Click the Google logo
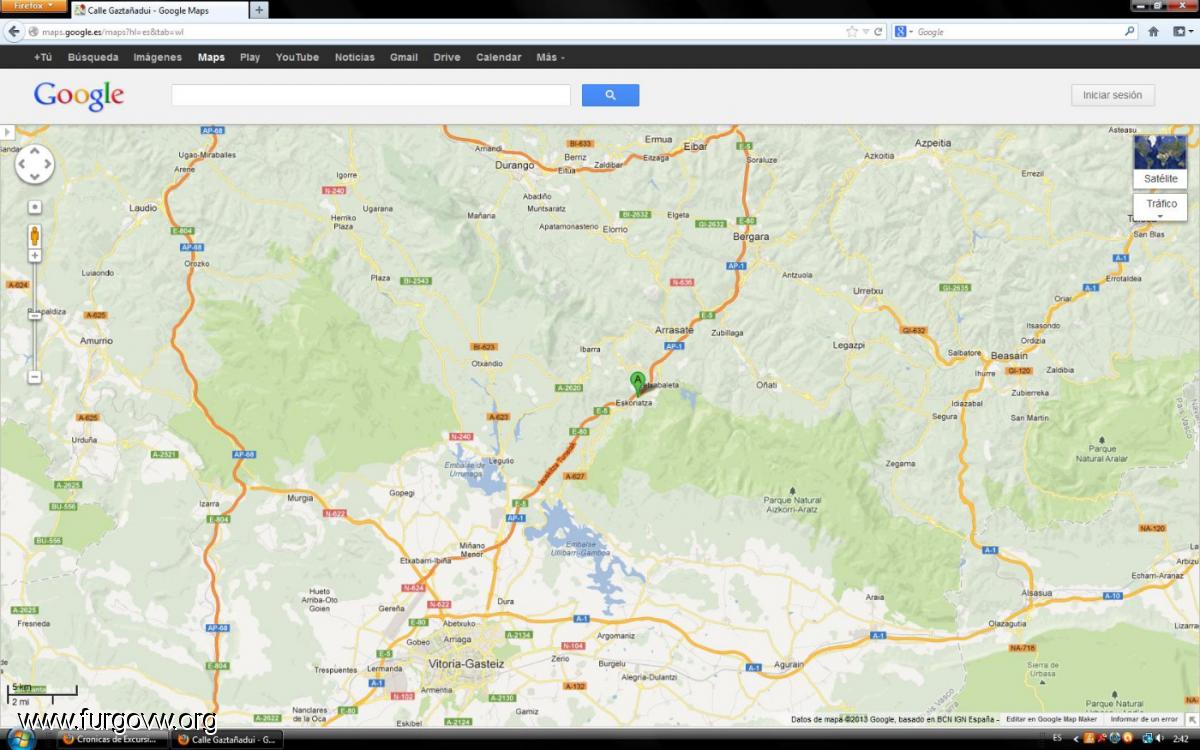The width and height of the screenshot is (1200, 750). [x=79, y=95]
